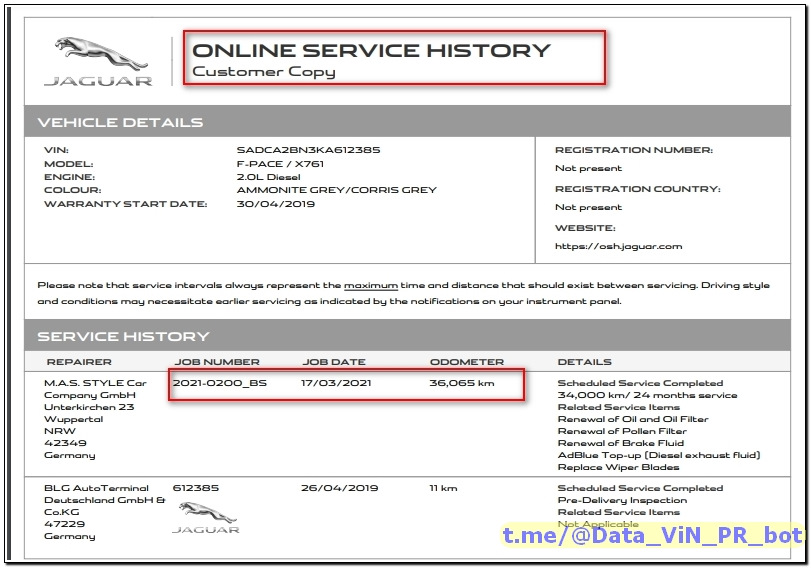Select the M.A.S. STYLE Car Company repairer entry
The height and width of the screenshot is (568, 811).
tap(95, 420)
